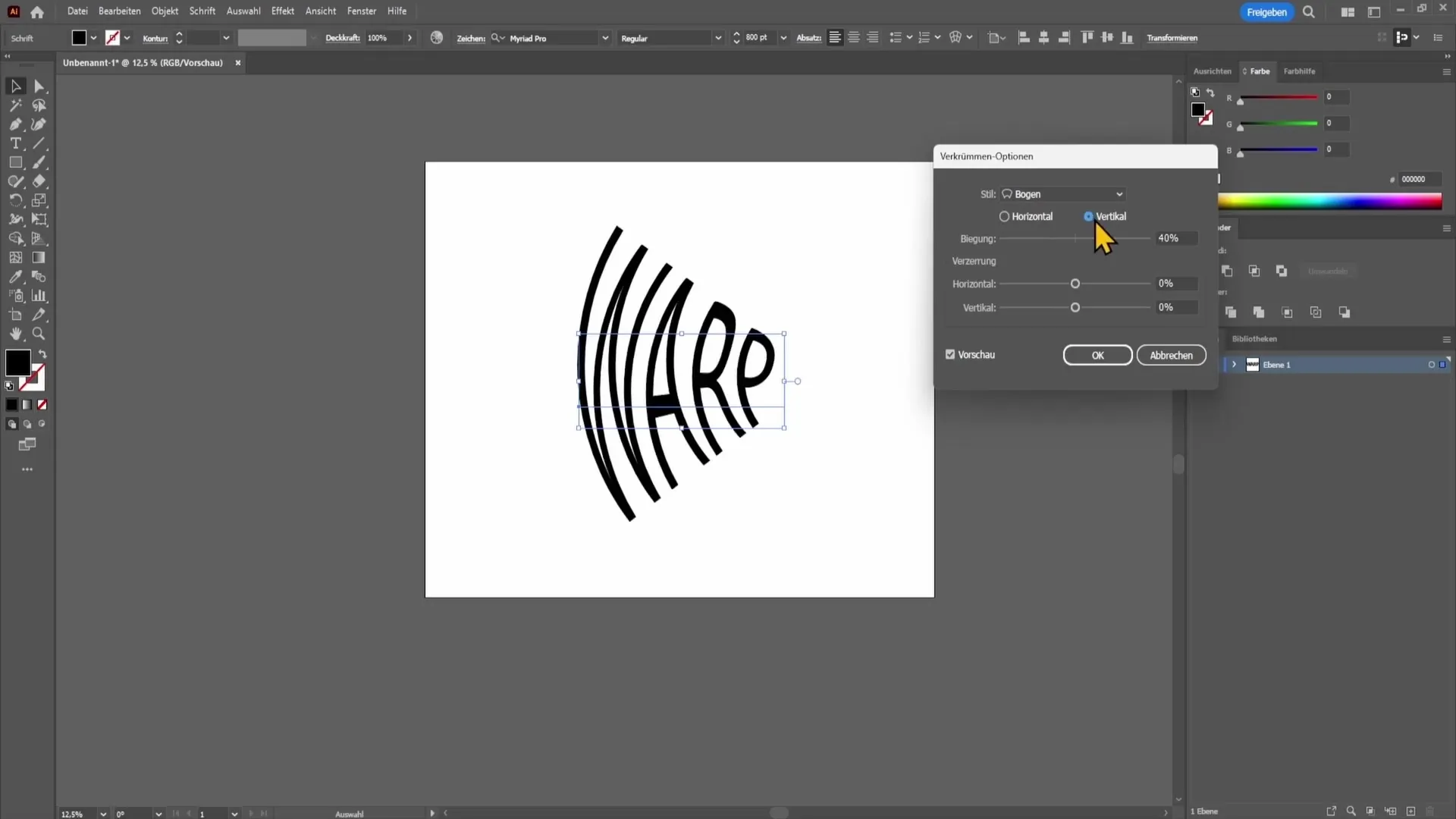Open the font style Regular dropdown
This screenshot has height=819, width=1456.
(718, 38)
